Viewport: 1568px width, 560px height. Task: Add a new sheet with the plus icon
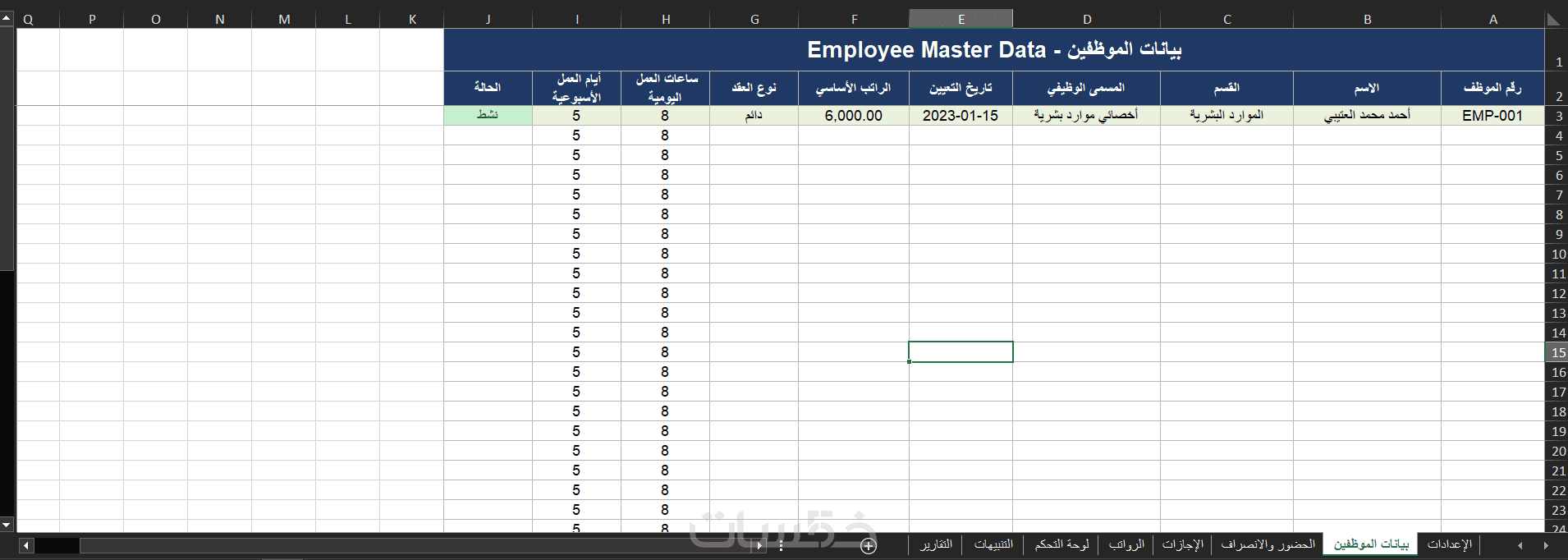coord(869,546)
